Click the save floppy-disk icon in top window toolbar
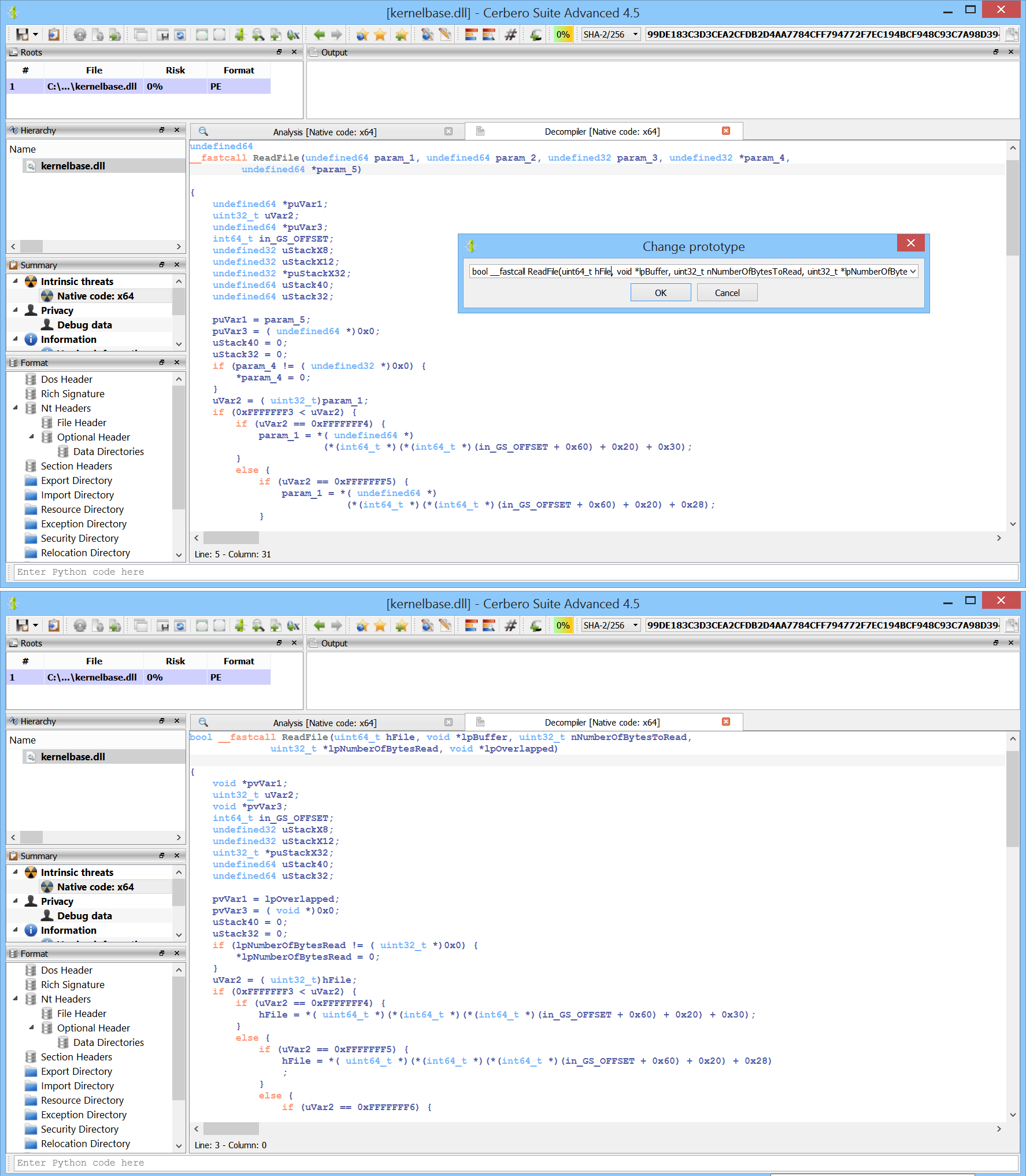Viewport: 1026px width, 1176px height. coord(22,35)
